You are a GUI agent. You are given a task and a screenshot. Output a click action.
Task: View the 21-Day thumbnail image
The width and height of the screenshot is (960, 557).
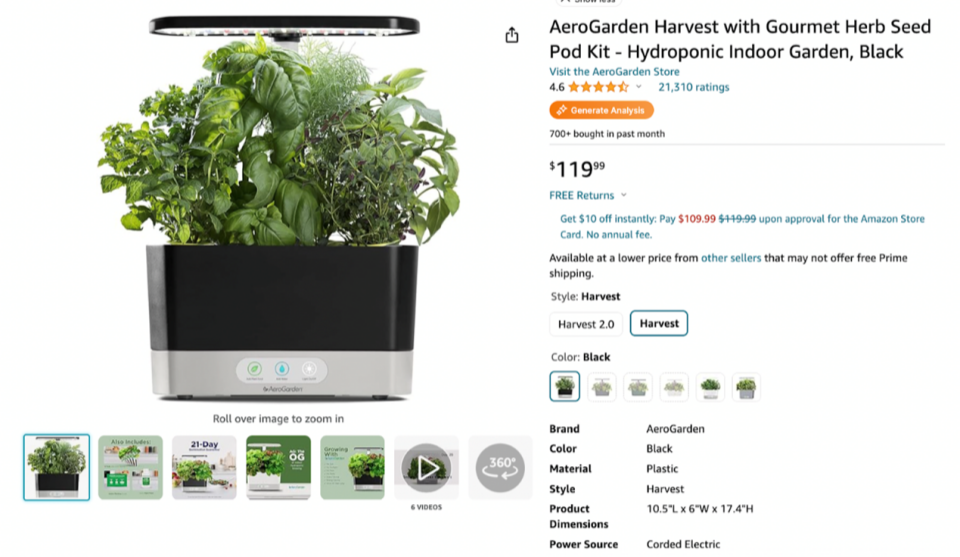204,468
